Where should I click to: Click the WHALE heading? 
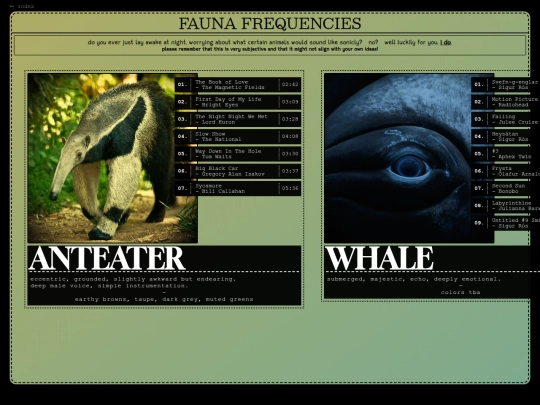coord(379,258)
